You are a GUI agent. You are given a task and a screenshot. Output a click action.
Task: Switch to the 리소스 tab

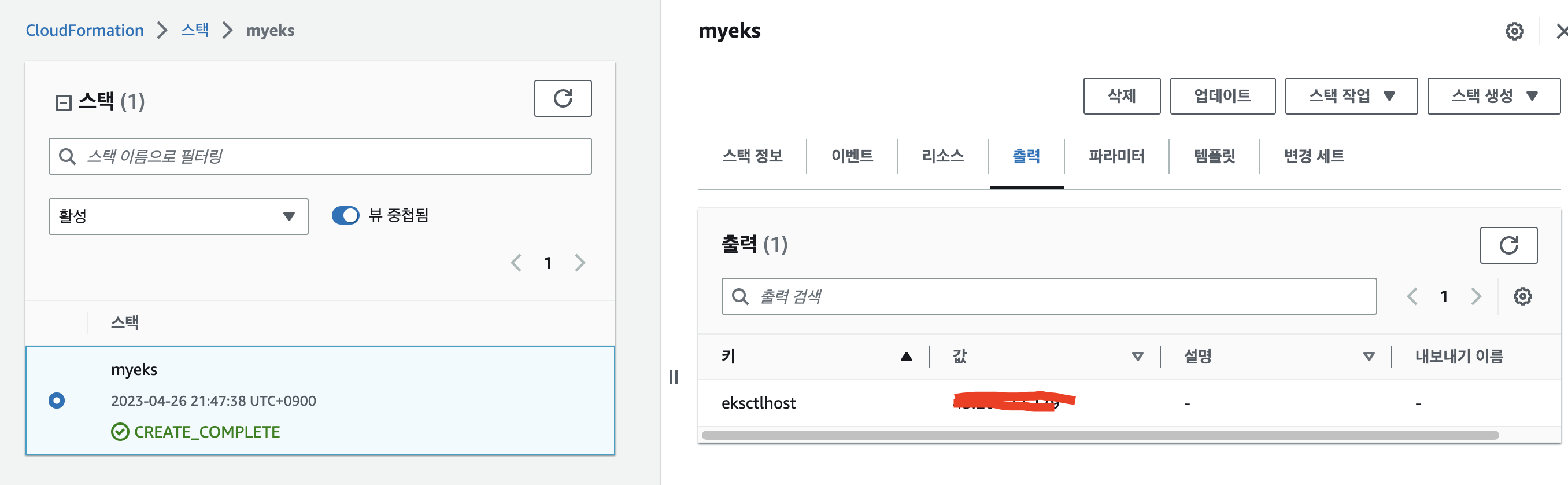pos(942,157)
